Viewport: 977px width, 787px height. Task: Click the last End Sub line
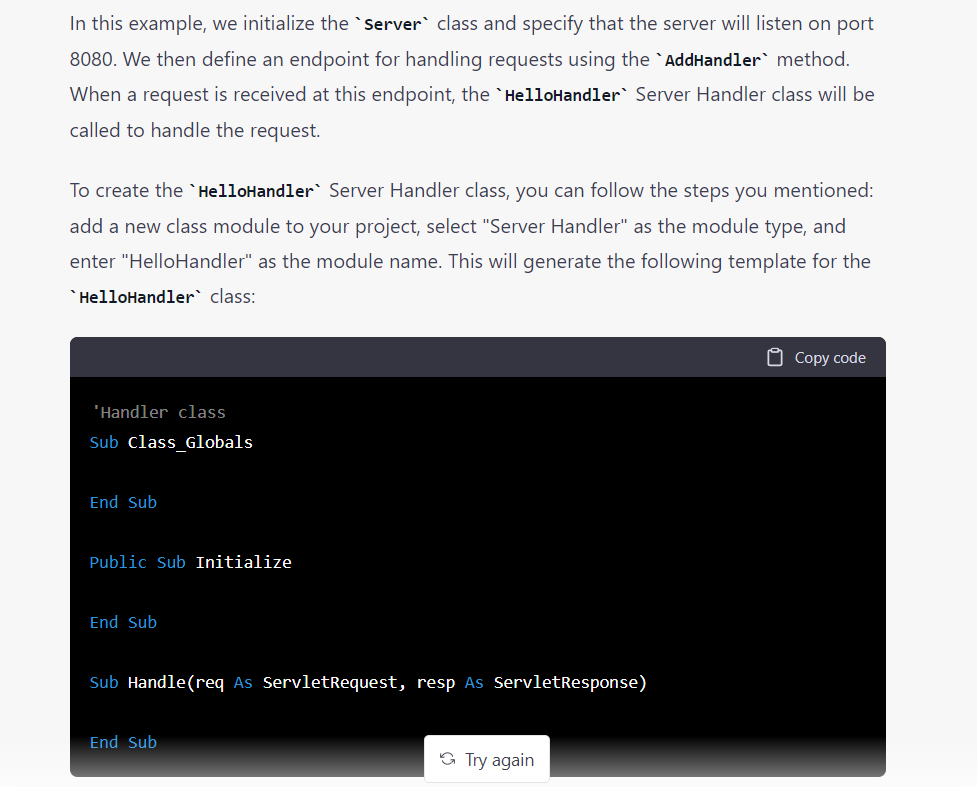point(123,742)
